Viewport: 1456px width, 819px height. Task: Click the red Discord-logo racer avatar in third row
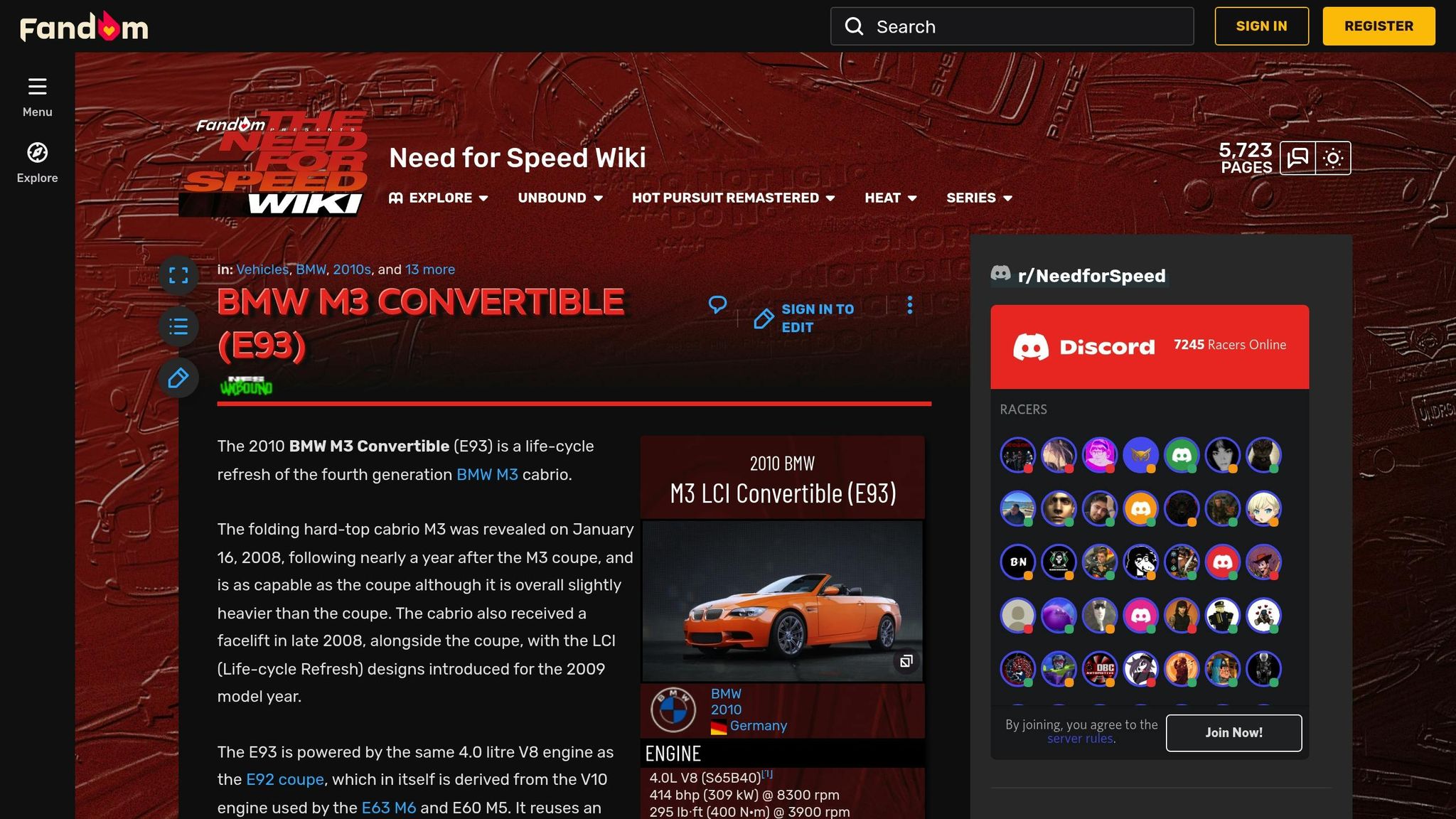point(1222,562)
